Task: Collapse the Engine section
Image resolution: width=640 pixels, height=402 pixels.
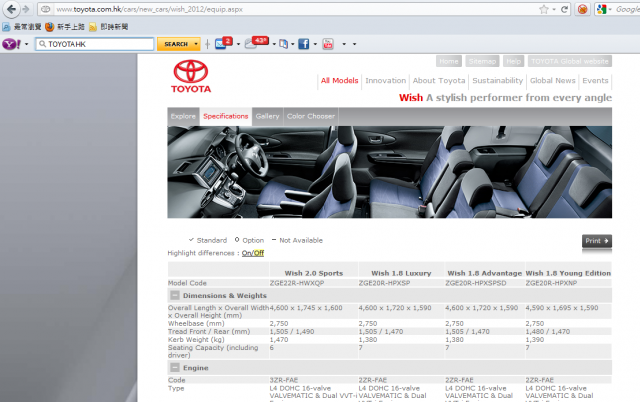Action: 175,367
